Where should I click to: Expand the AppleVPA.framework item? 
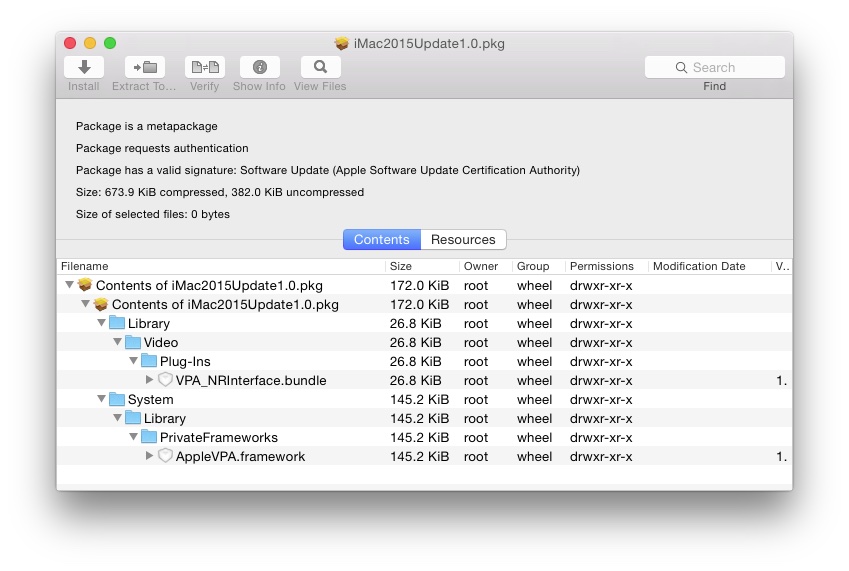coord(149,456)
